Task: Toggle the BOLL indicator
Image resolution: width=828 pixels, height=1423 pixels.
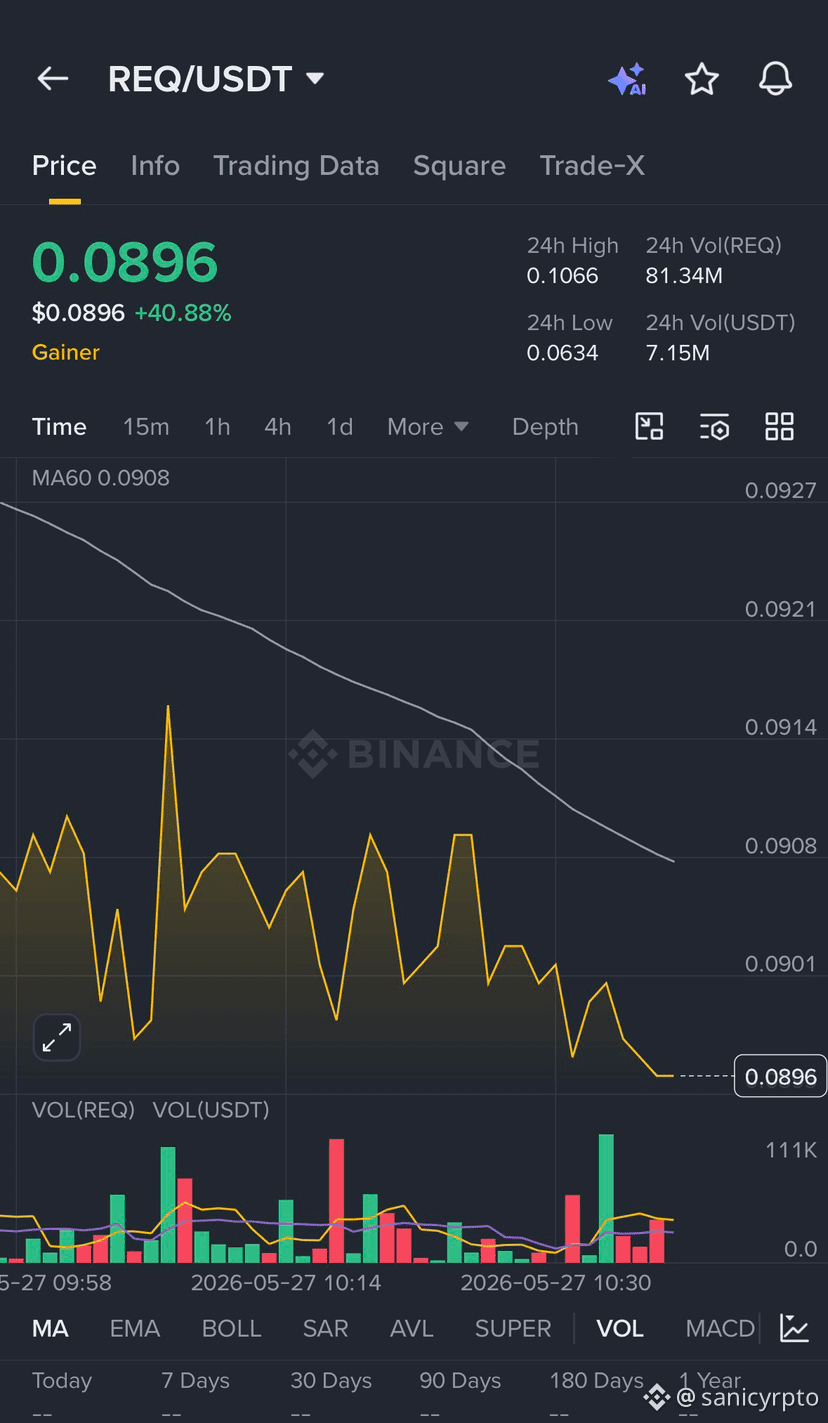Action: [x=231, y=1328]
